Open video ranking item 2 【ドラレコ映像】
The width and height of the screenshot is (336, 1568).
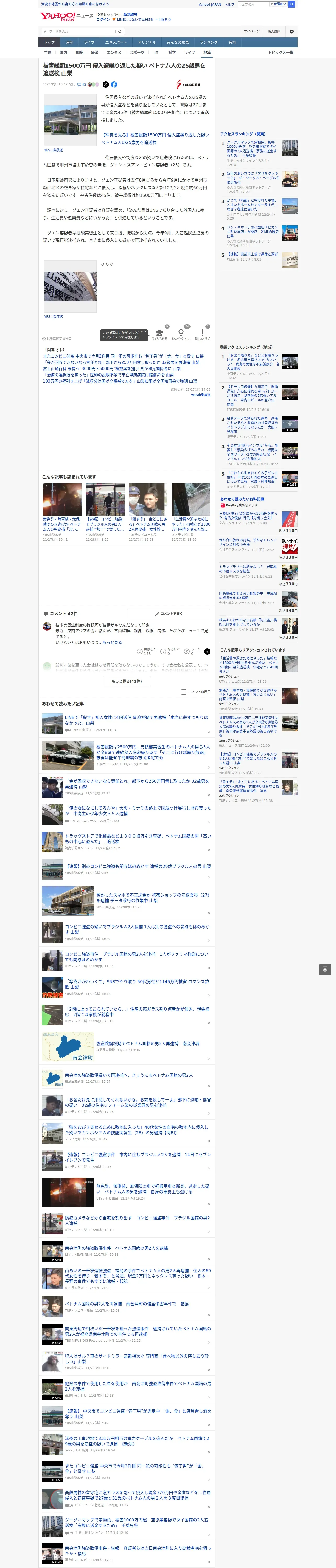pyautogui.click(x=253, y=395)
